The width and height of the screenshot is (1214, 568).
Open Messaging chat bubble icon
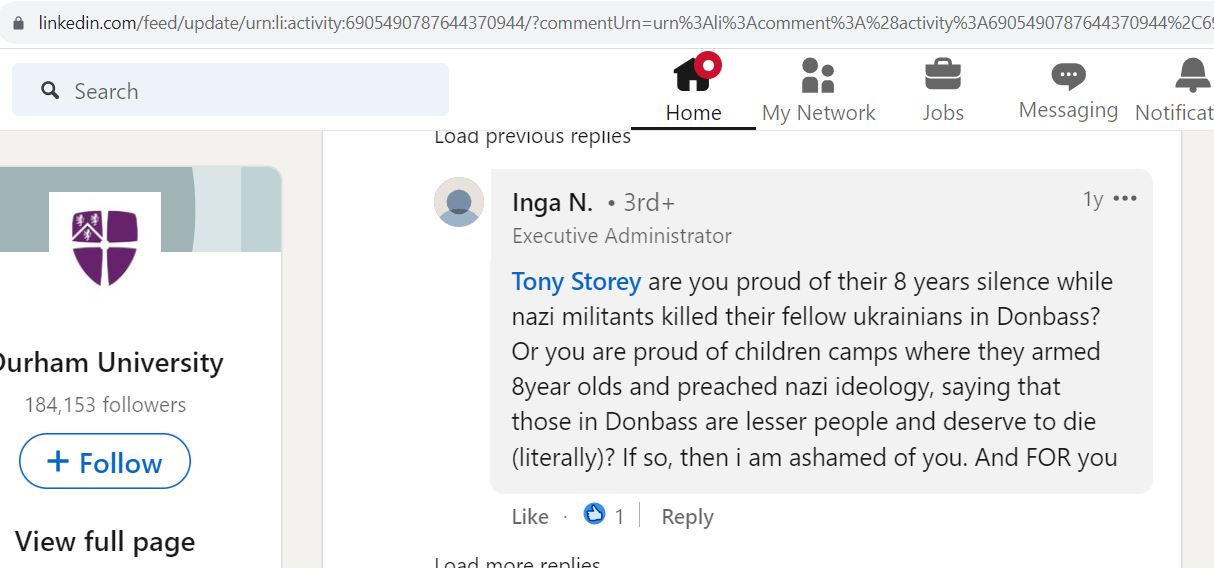click(1068, 76)
